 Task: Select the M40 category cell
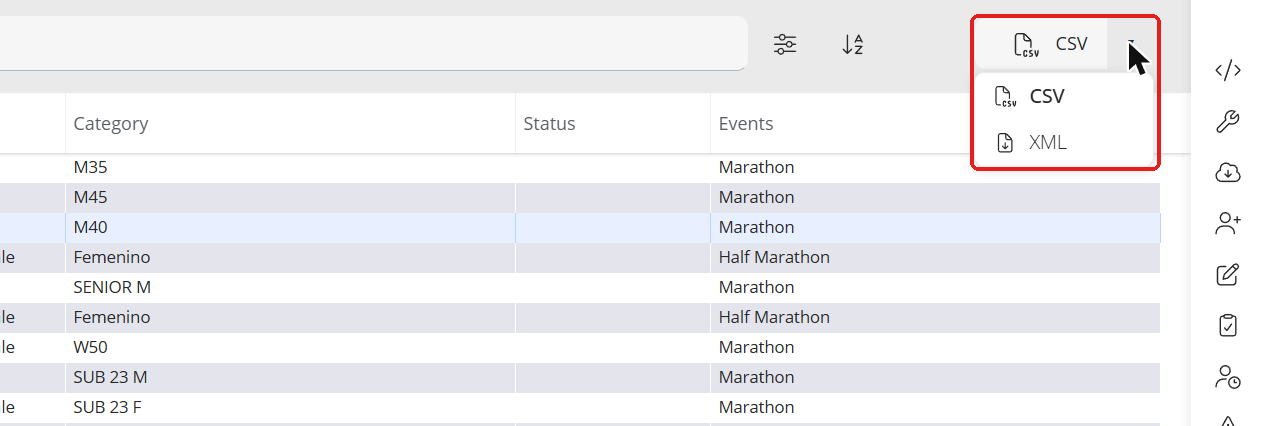tap(291, 228)
